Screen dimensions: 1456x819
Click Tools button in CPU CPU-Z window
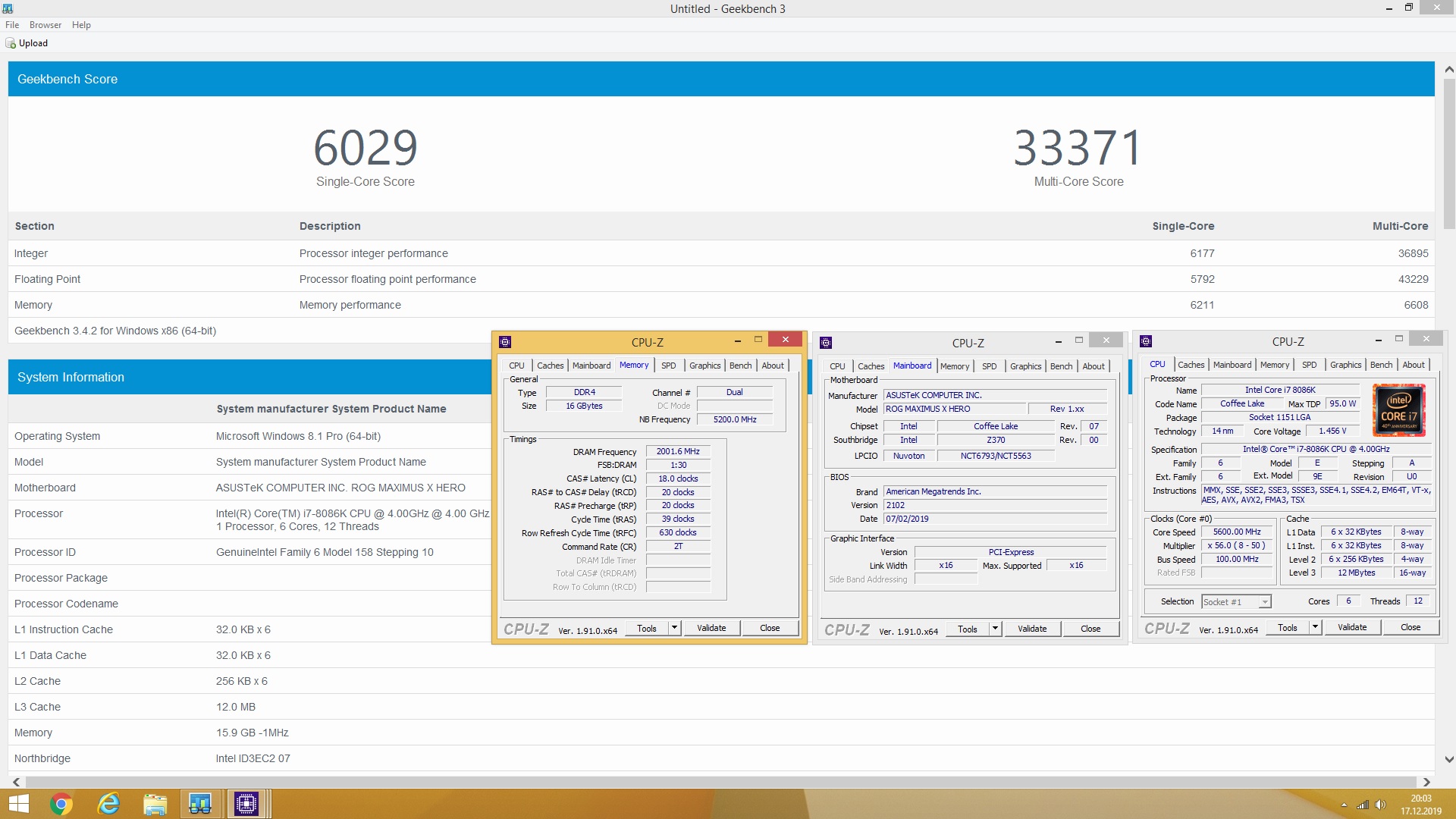1288,627
